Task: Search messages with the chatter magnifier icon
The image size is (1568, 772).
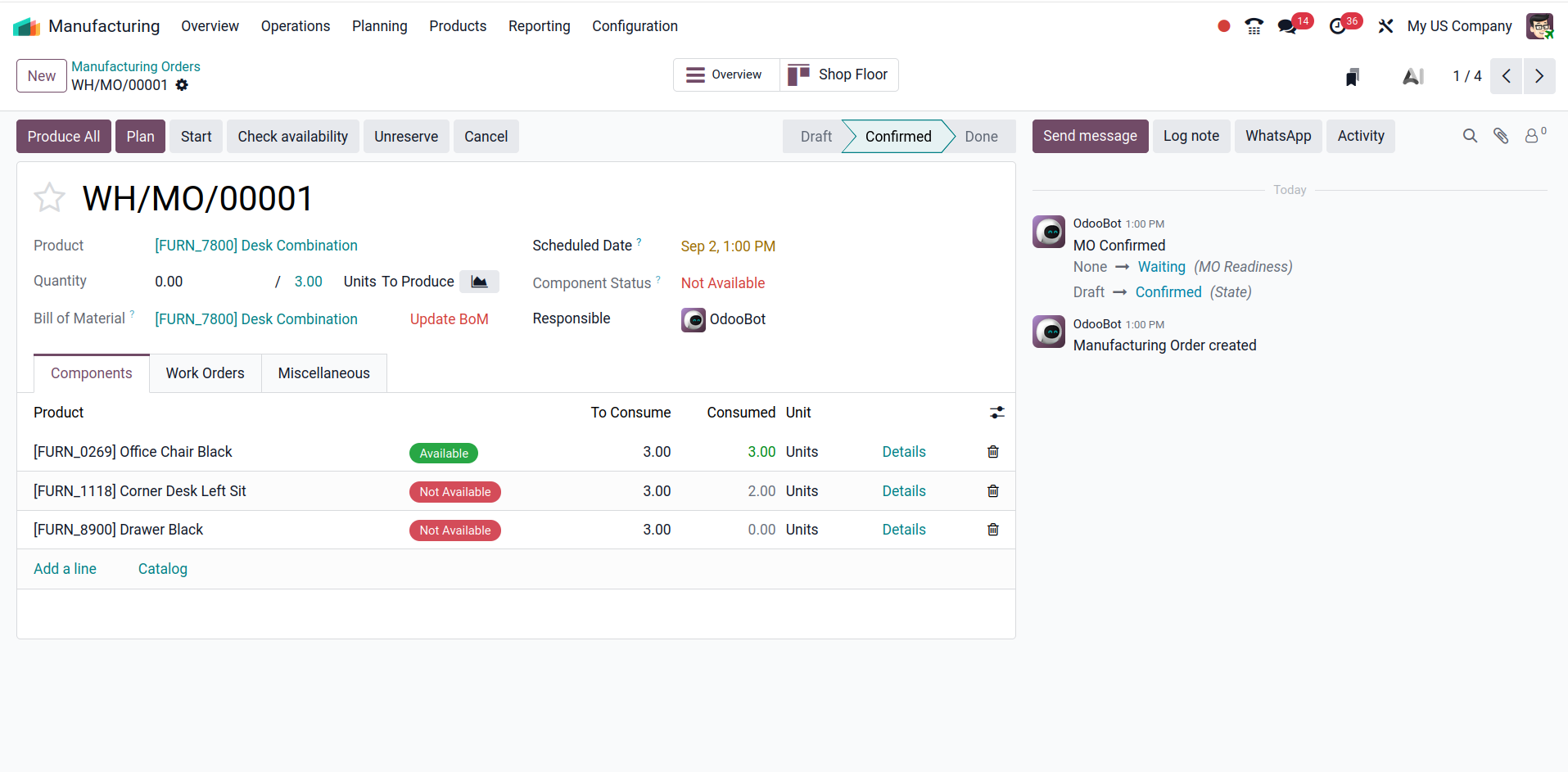Action: [1470, 136]
